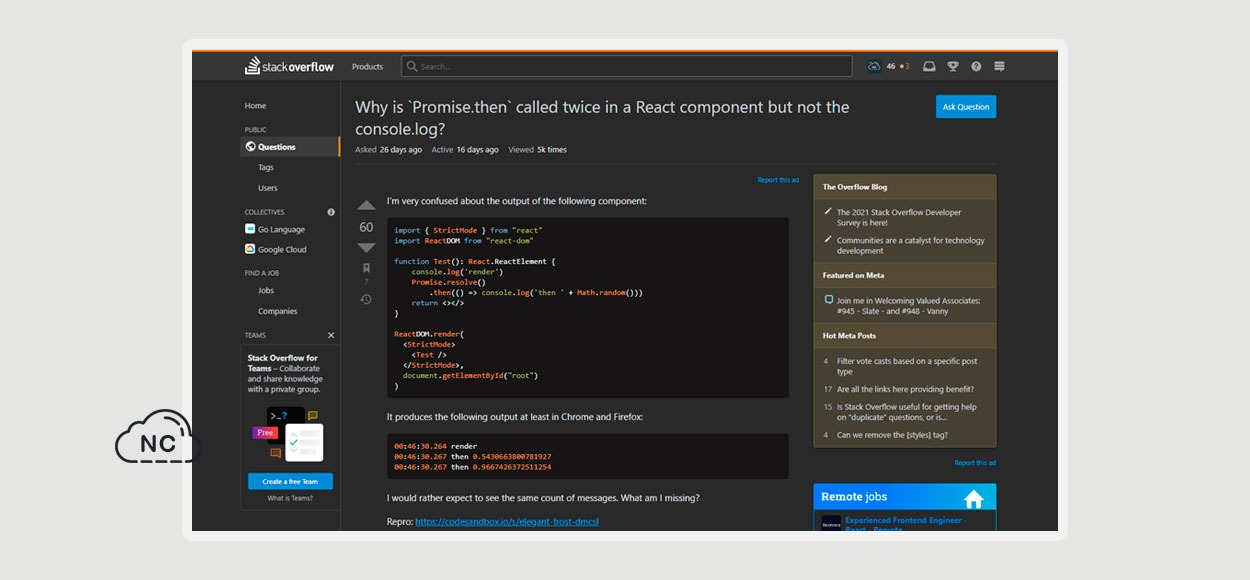Screen dimensions: 1250x580
Task: Downvote the question
Action: [x=366, y=248]
